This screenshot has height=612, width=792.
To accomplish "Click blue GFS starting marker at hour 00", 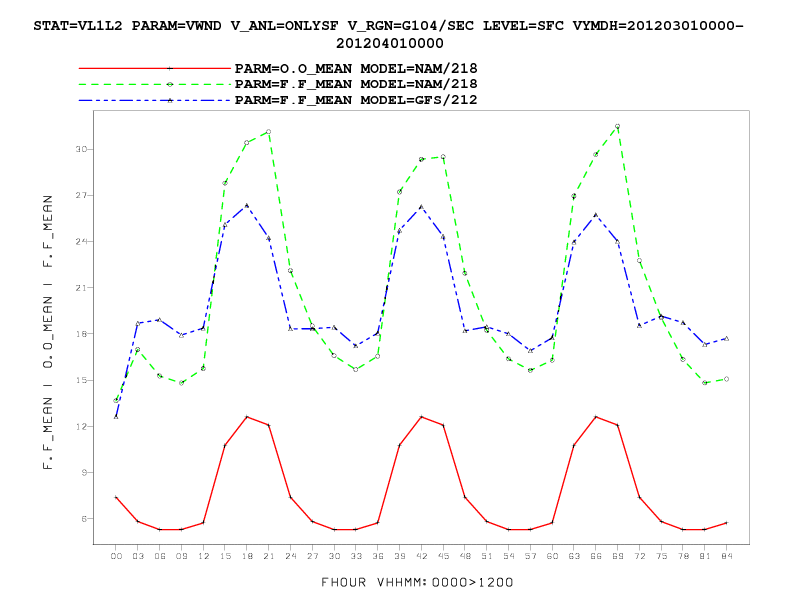I will [116, 417].
